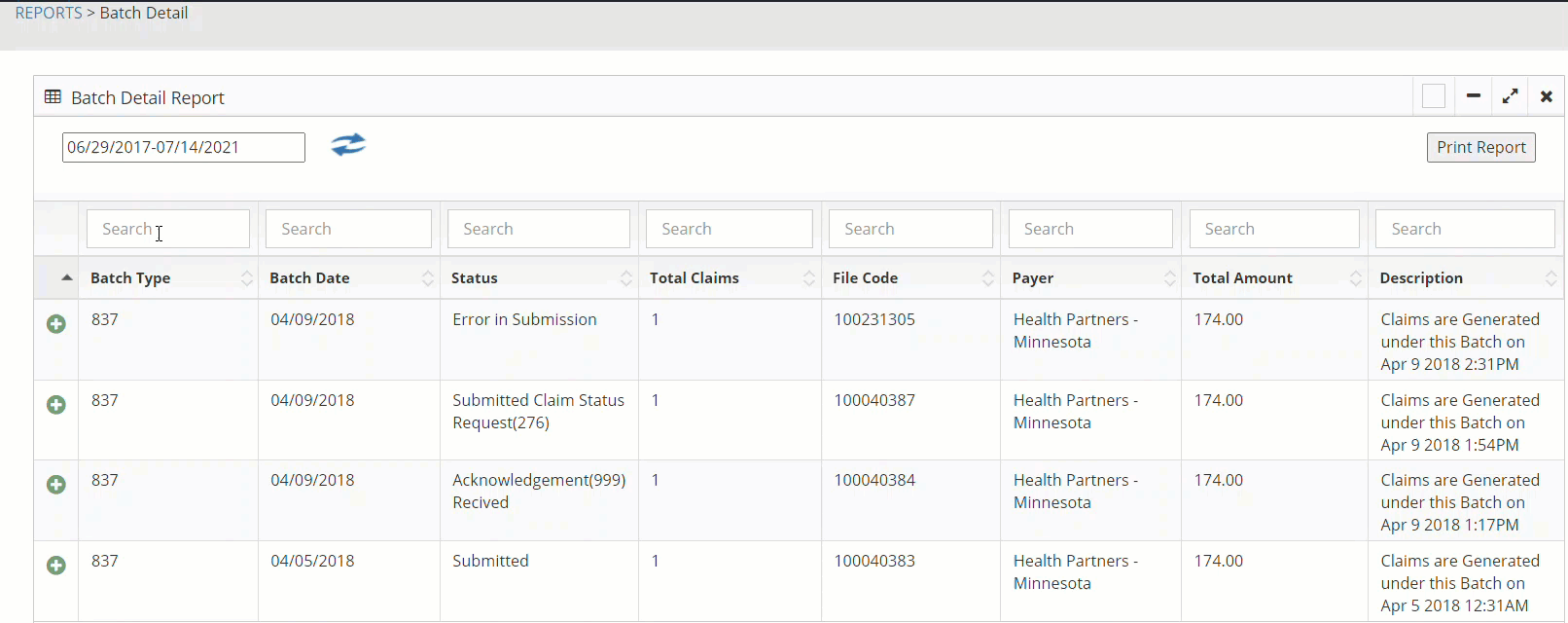The height and width of the screenshot is (623, 1568).
Task: Expand row with file code 100040383
Action: coord(56,566)
